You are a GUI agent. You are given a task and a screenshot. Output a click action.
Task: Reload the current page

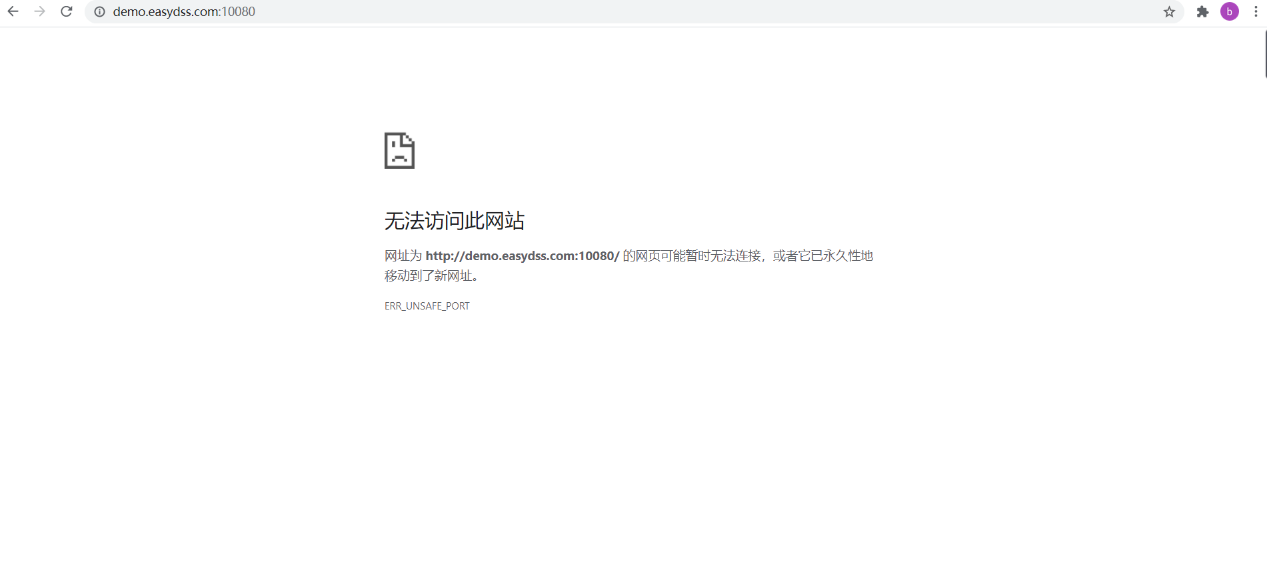point(67,11)
